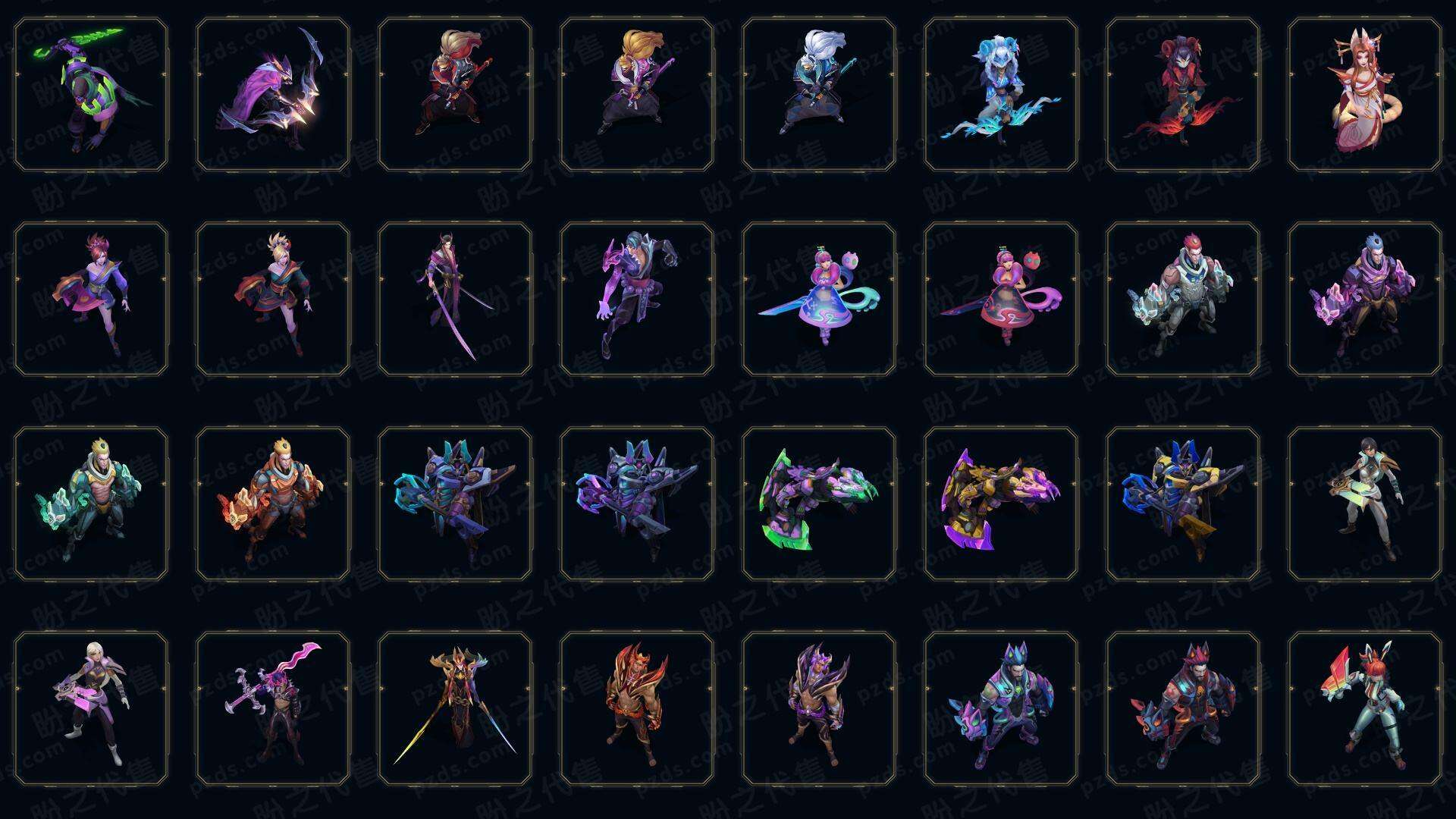Screen dimensions: 1456x819
Task: Open the fox-tailed lady in white kimono
Action: pyautogui.click(x=1365, y=95)
